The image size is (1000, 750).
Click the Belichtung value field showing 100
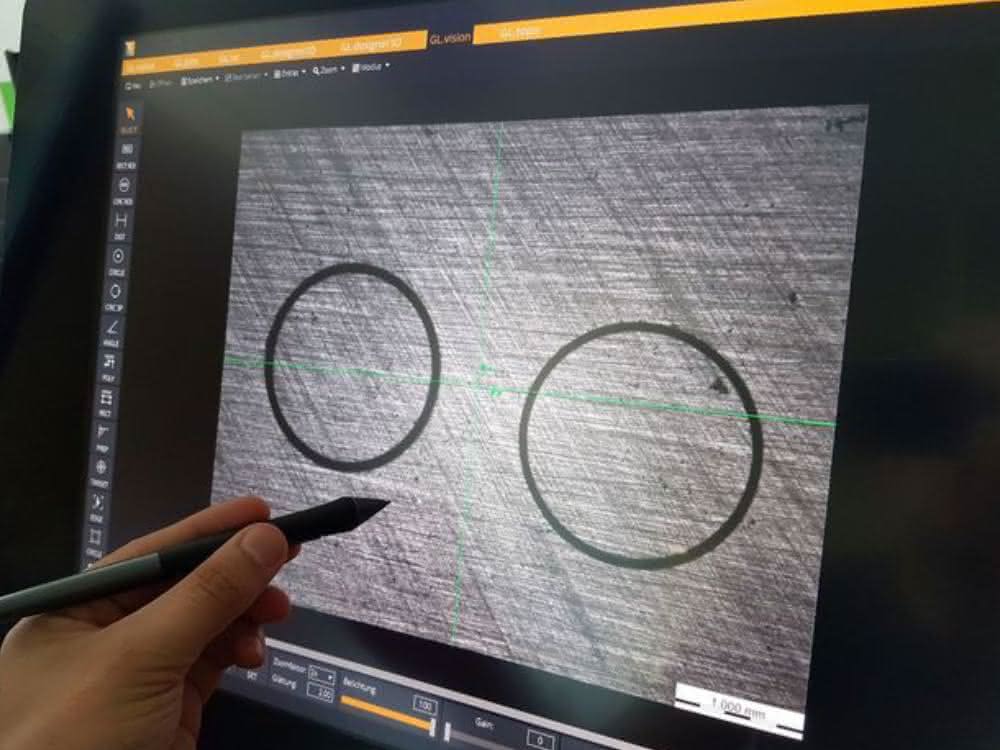[423, 705]
